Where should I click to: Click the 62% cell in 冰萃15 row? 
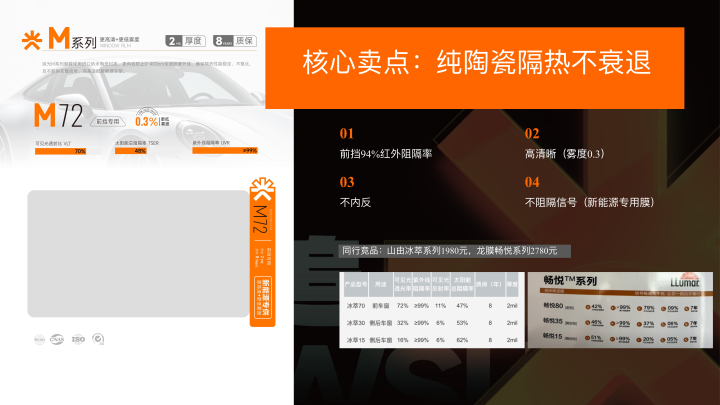pos(462,340)
